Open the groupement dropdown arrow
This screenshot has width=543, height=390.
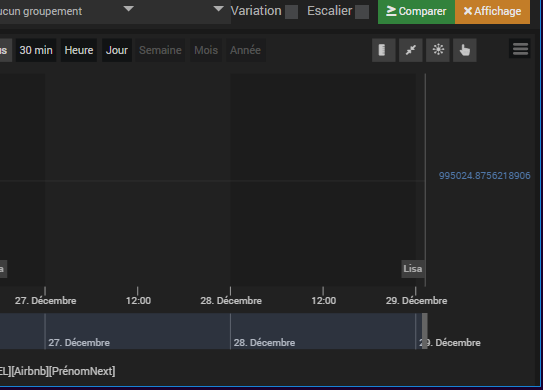tap(128, 9)
